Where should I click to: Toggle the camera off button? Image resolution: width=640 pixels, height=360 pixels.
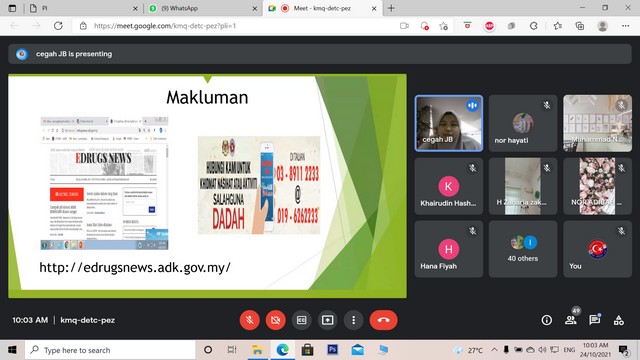tap(276, 320)
